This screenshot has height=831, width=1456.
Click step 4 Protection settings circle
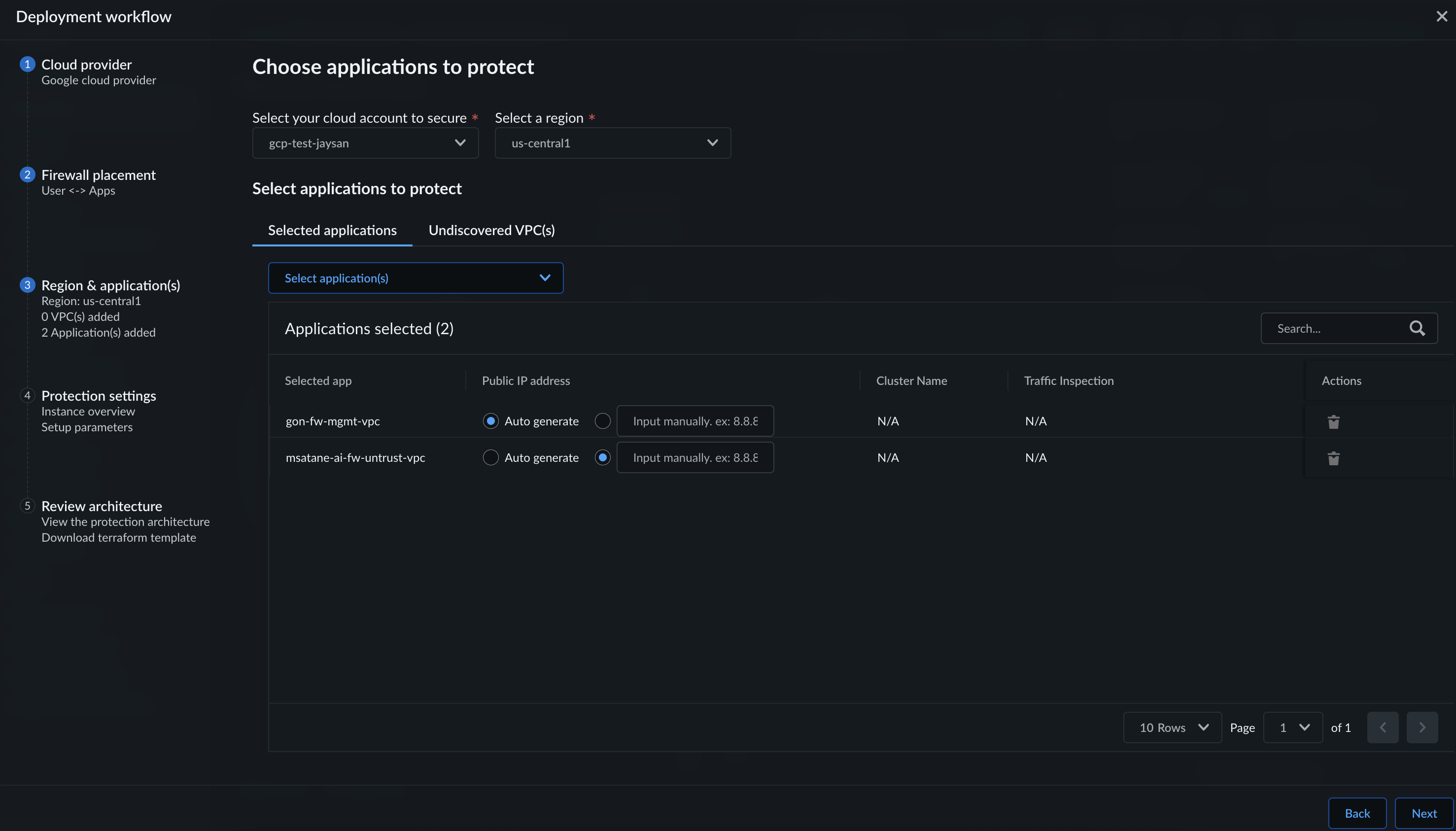(x=28, y=395)
